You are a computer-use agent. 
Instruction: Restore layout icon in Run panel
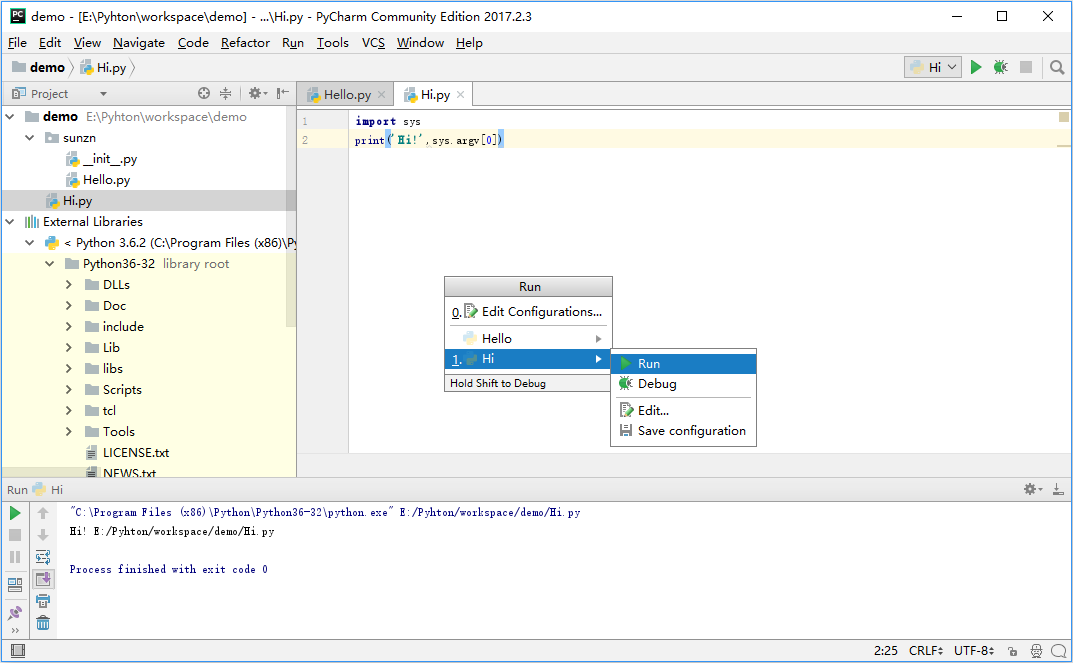pos(15,585)
